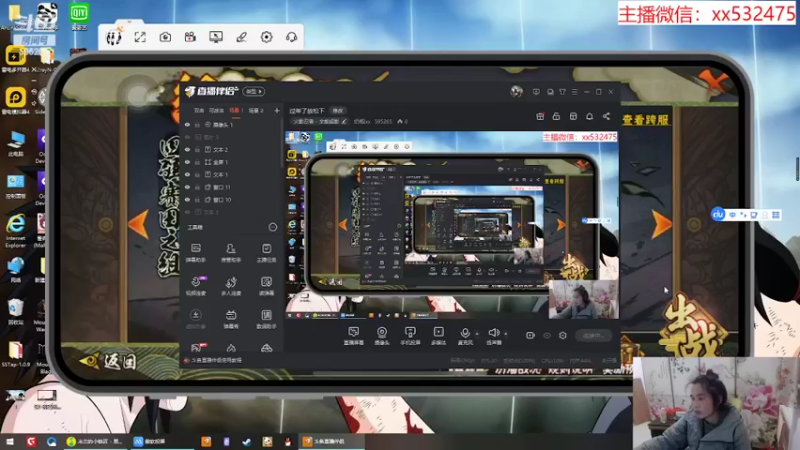This screenshot has width=800, height=450.
Task: Click the 修改 button beside stream title
Action: (x=338, y=111)
